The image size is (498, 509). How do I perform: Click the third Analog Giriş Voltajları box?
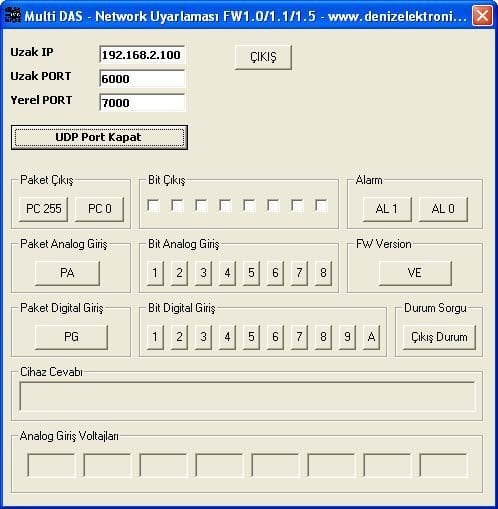163,465
